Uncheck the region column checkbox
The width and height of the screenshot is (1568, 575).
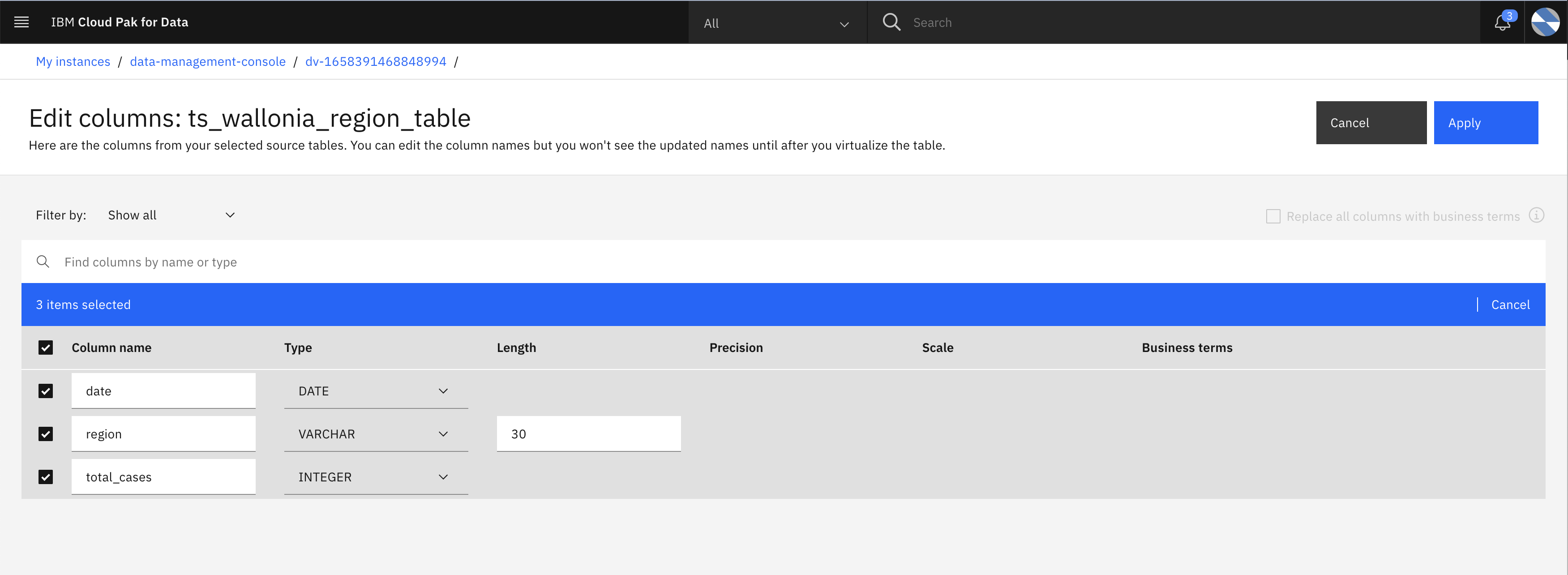[x=46, y=434]
